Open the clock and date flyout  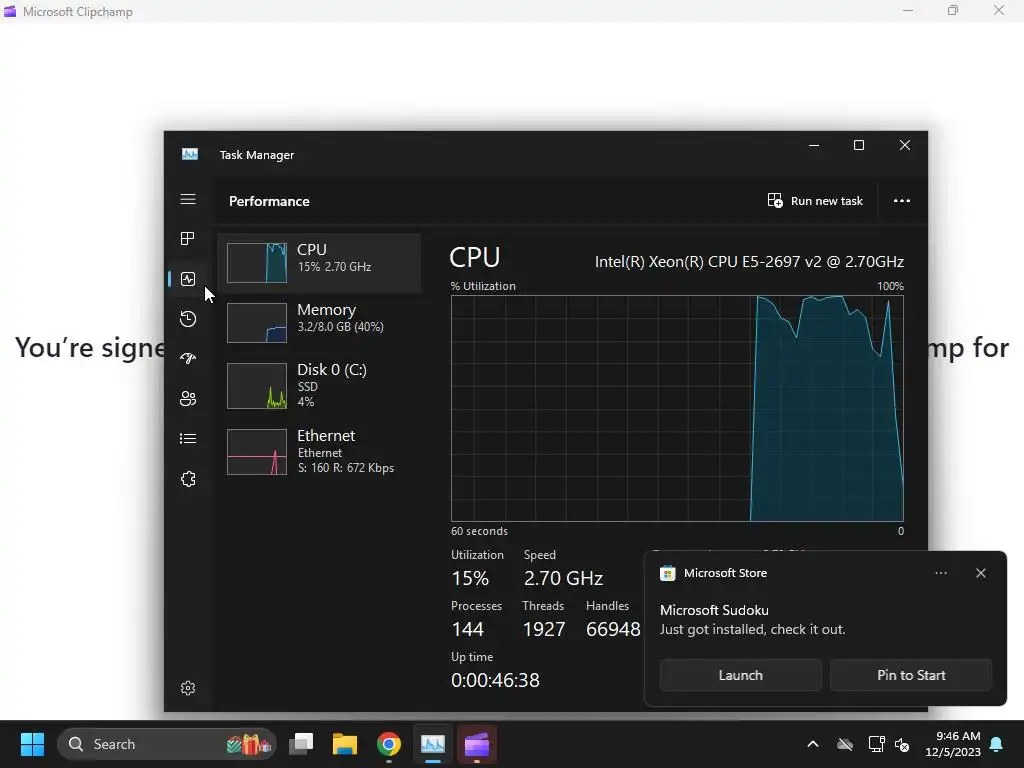point(953,744)
